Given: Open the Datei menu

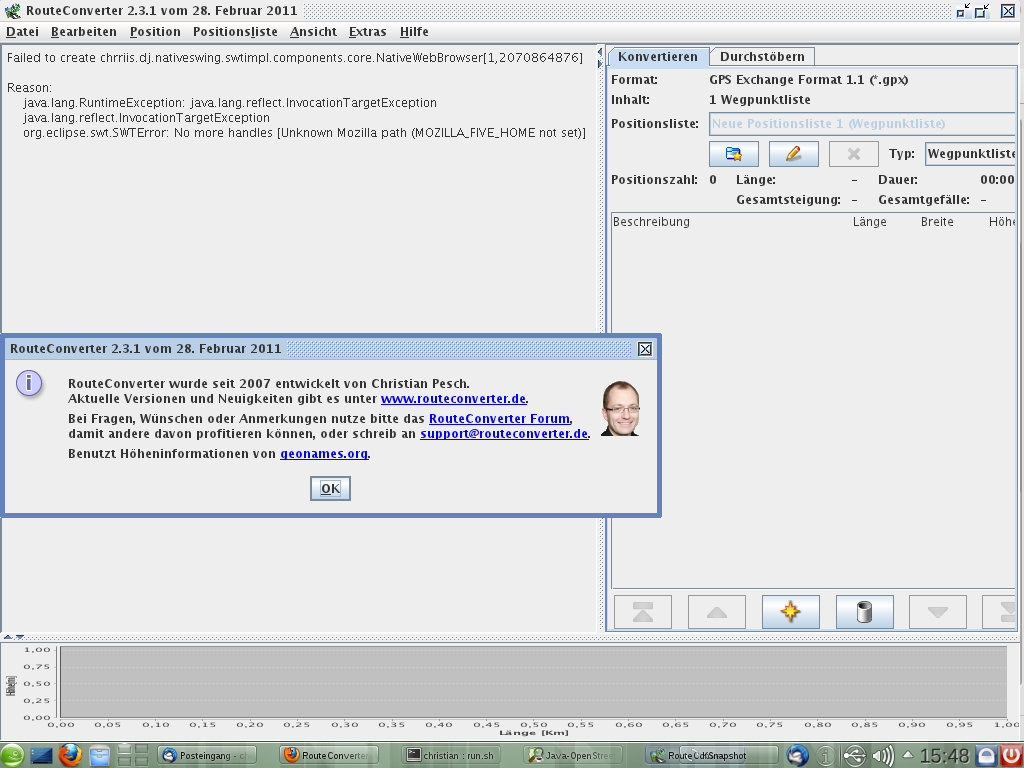Looking at the screenshot, I should (x=22, y=32).
